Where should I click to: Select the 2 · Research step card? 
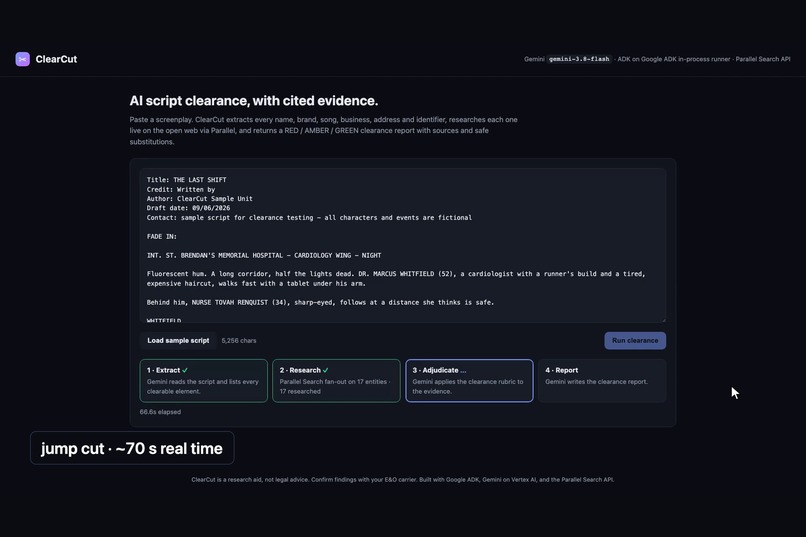[x=336, y=381]
